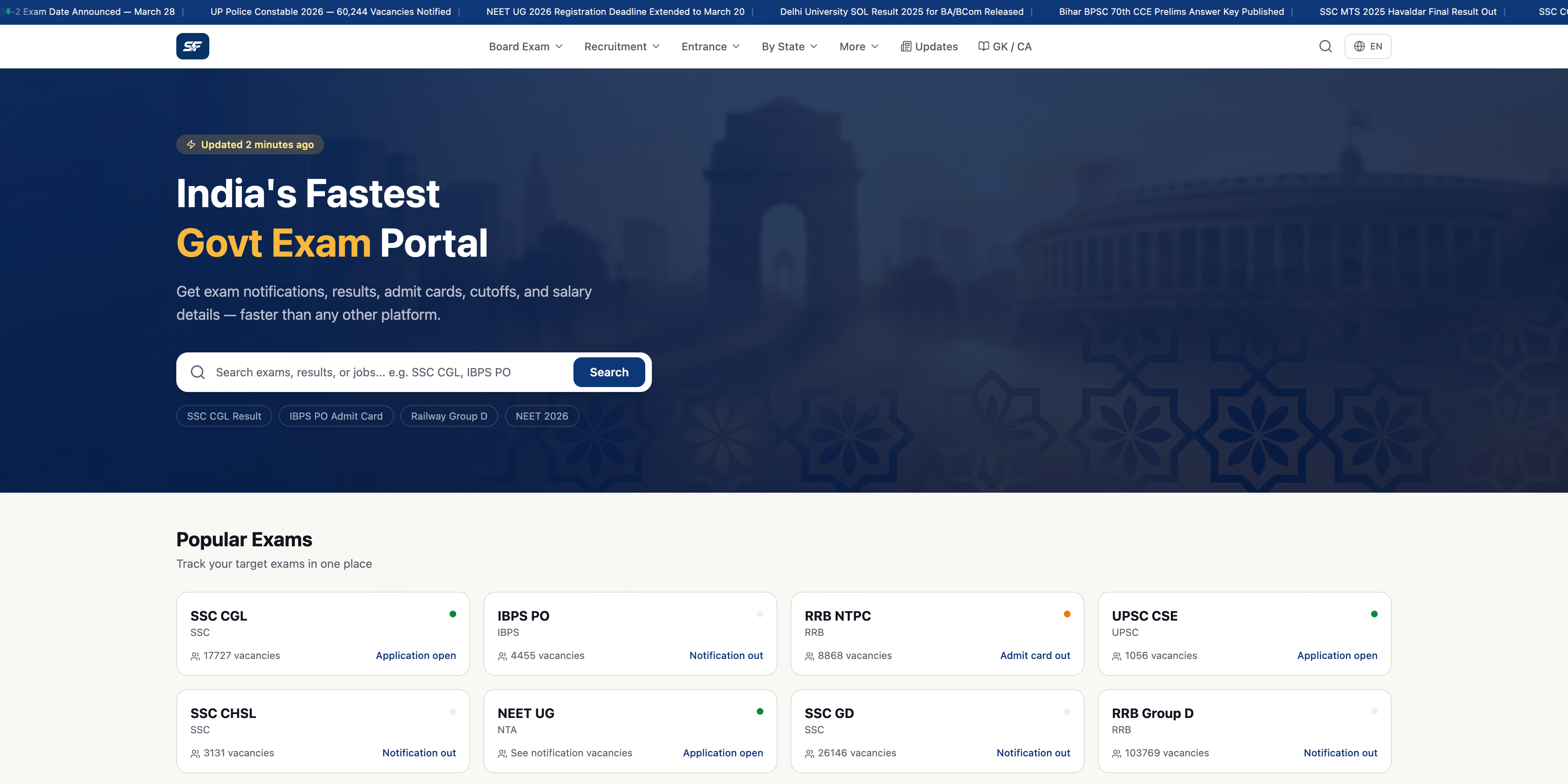Image resolution: width=1568 pixels, height=784 pixels.
Task: Click the magnifier icon inside search box
Action: pyautogui.click(x=198, y=372)
